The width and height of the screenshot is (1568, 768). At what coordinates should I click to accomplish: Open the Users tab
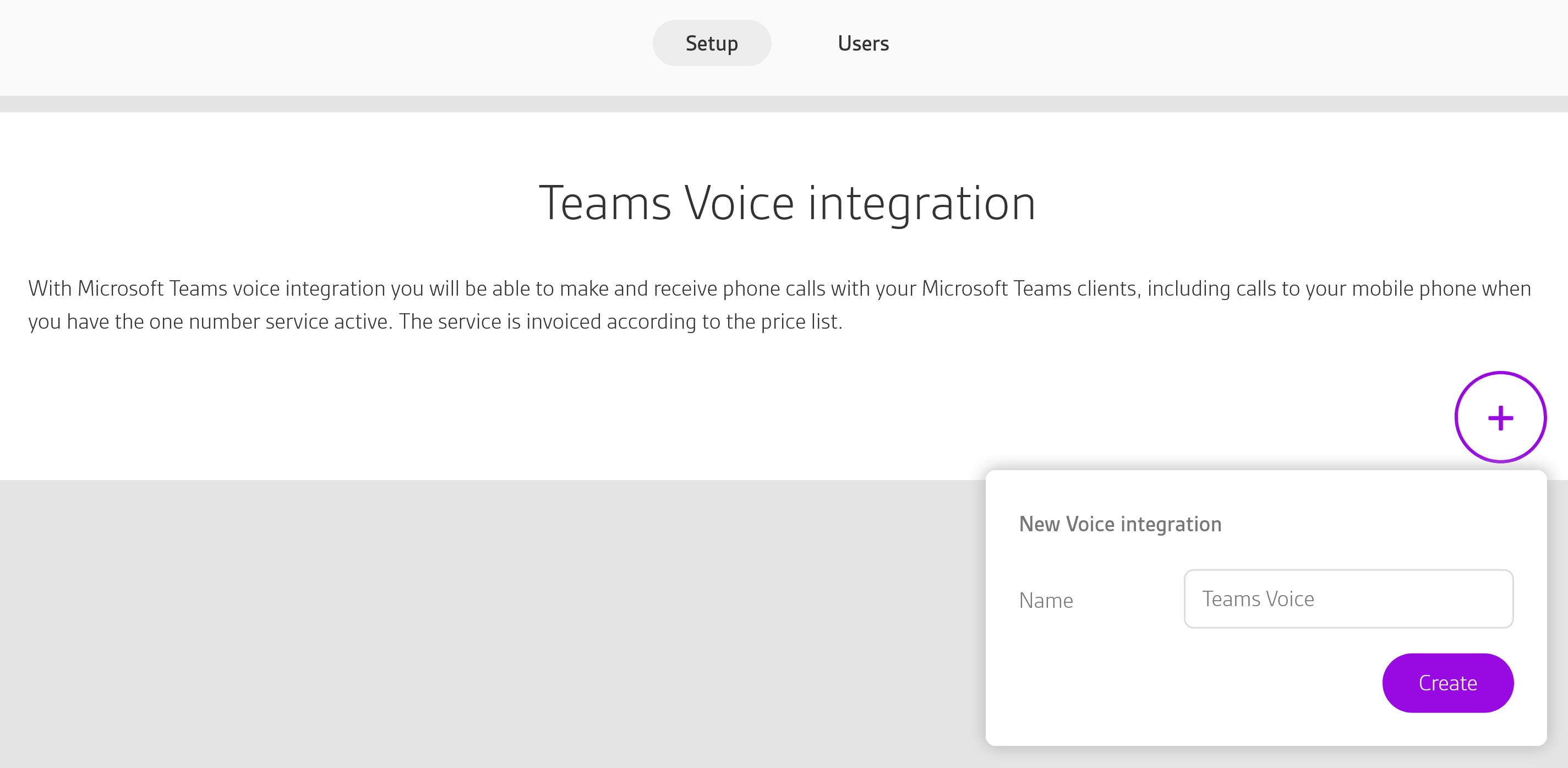pos(863,43)
